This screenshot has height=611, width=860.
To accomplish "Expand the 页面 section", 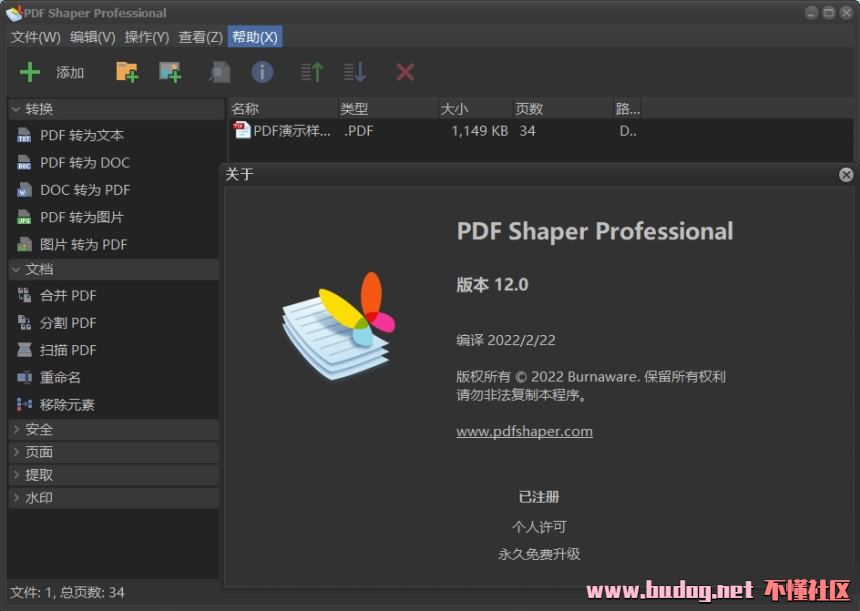I will click(16, 452).
